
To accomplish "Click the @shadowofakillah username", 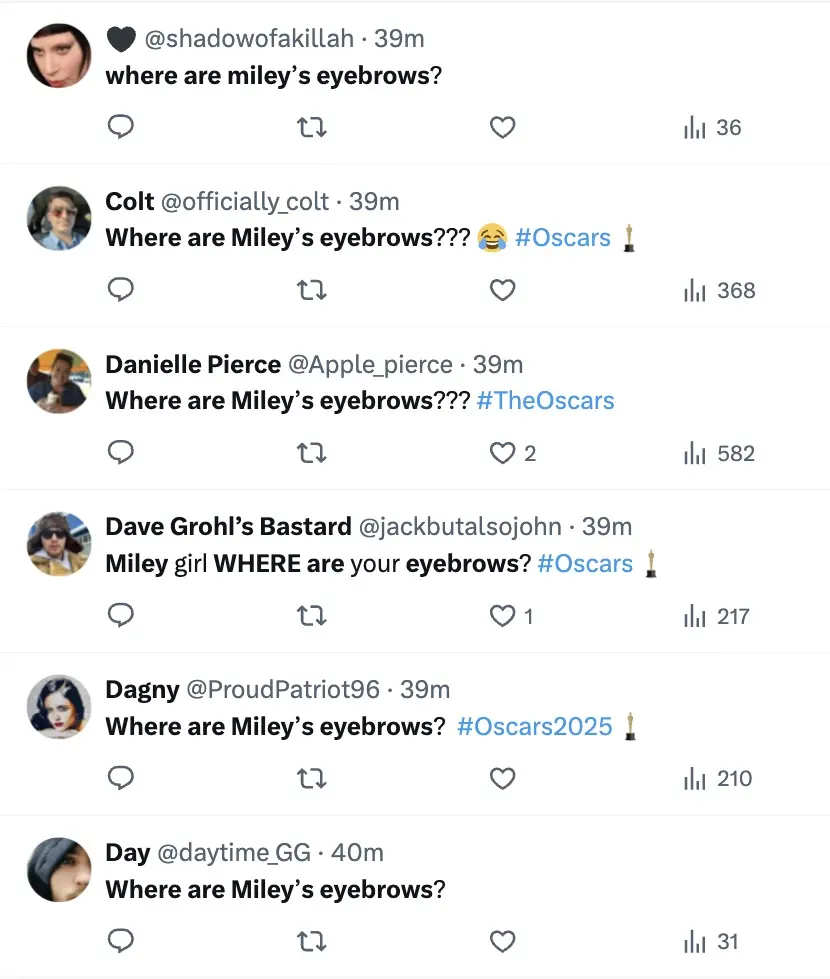I will (249, 39).
